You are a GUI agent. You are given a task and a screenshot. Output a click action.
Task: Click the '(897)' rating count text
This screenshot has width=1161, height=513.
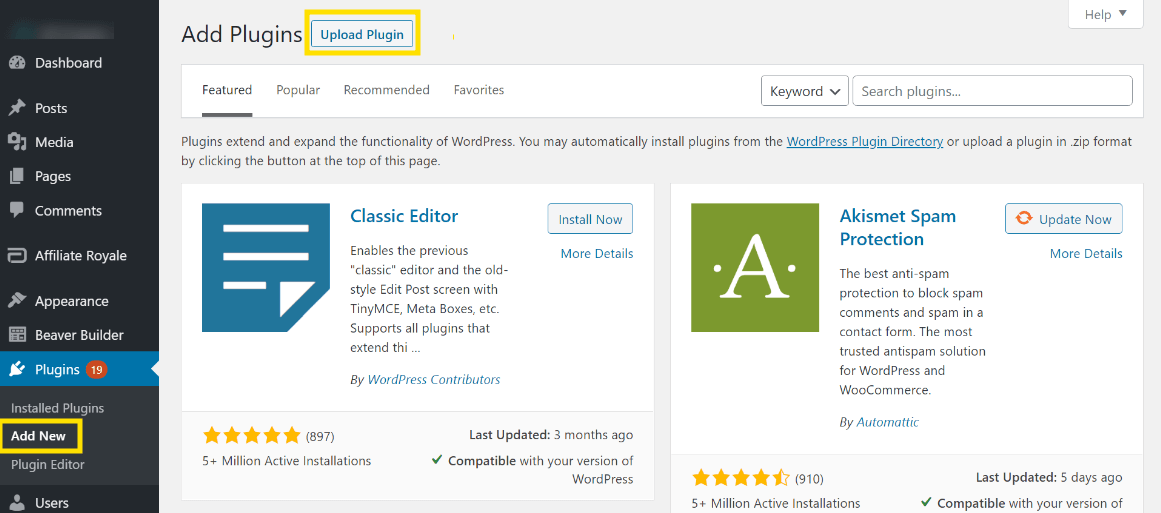tap(320, 436)
